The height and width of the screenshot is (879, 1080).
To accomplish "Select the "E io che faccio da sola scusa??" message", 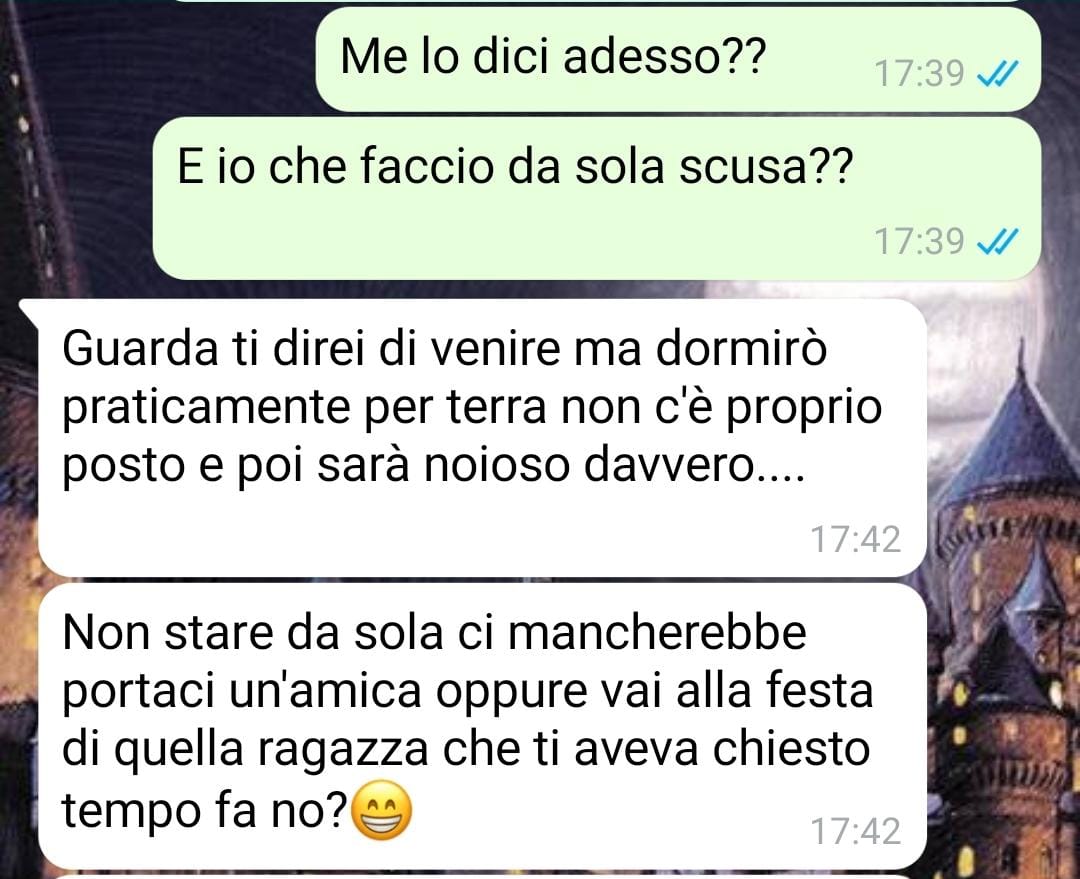I will point(596,198).
